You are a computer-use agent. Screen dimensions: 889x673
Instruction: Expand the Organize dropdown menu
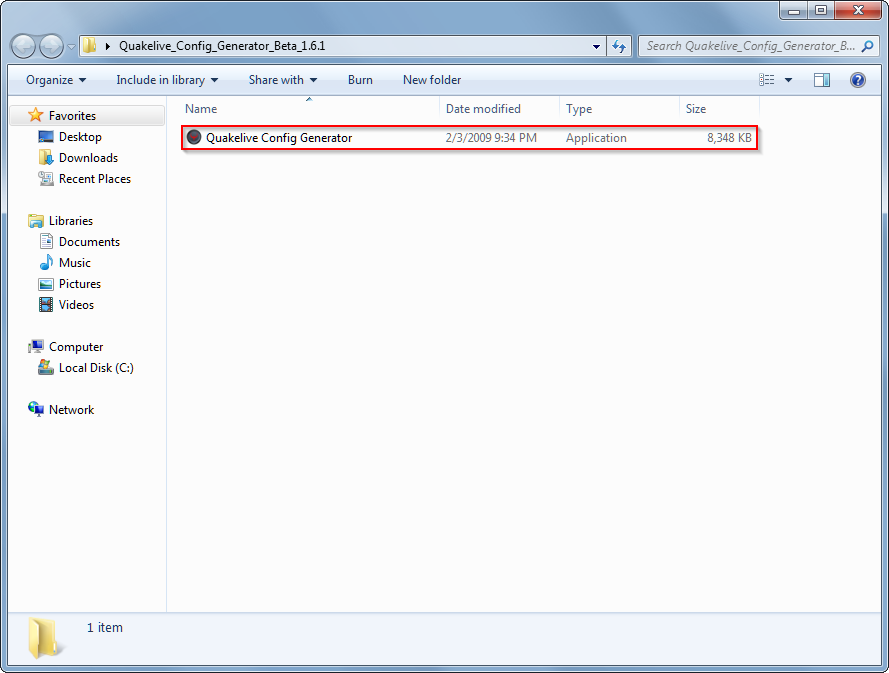click(x=56, y=80)
